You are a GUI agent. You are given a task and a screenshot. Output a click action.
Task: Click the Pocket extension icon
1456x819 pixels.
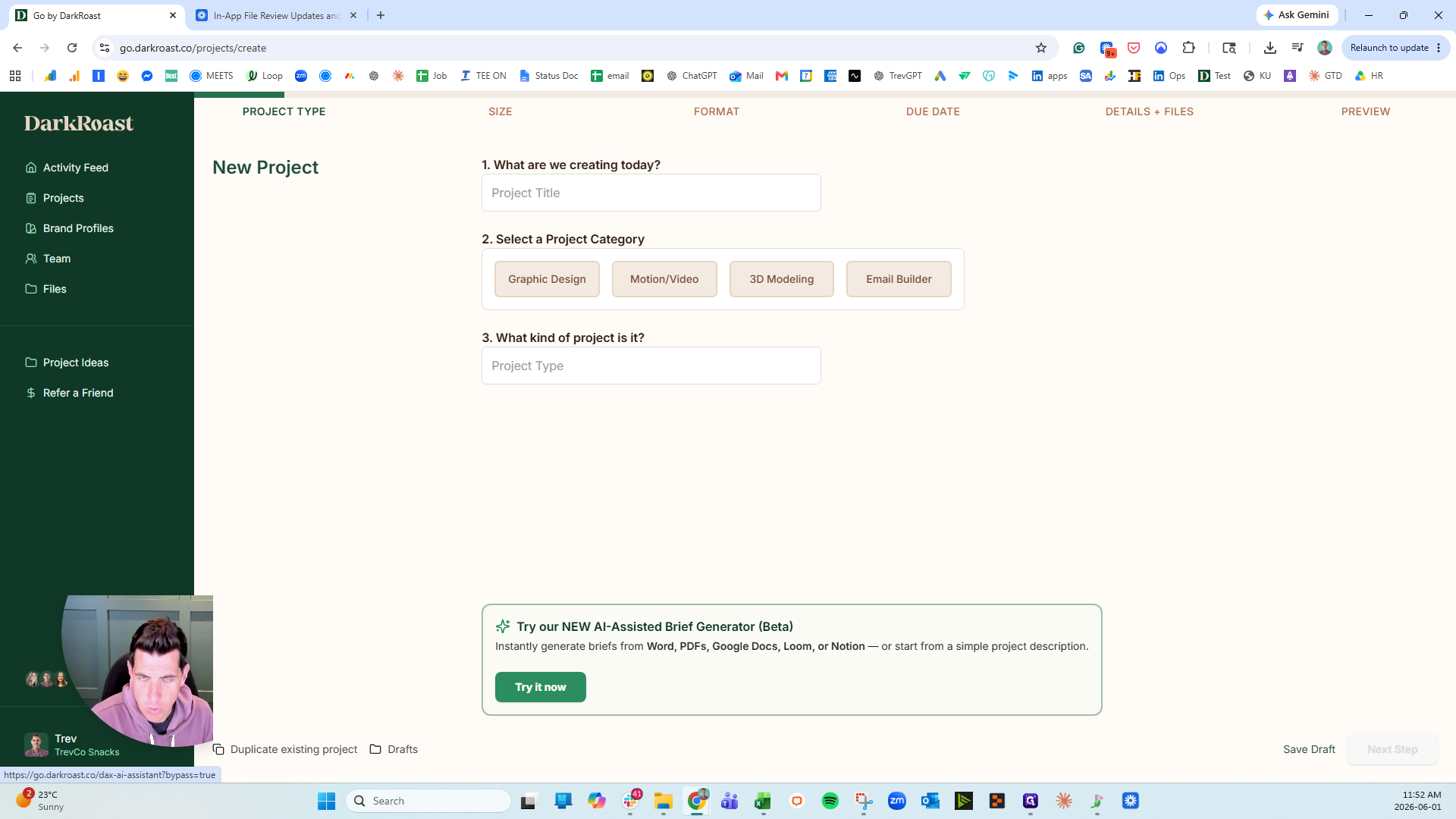1134,48
